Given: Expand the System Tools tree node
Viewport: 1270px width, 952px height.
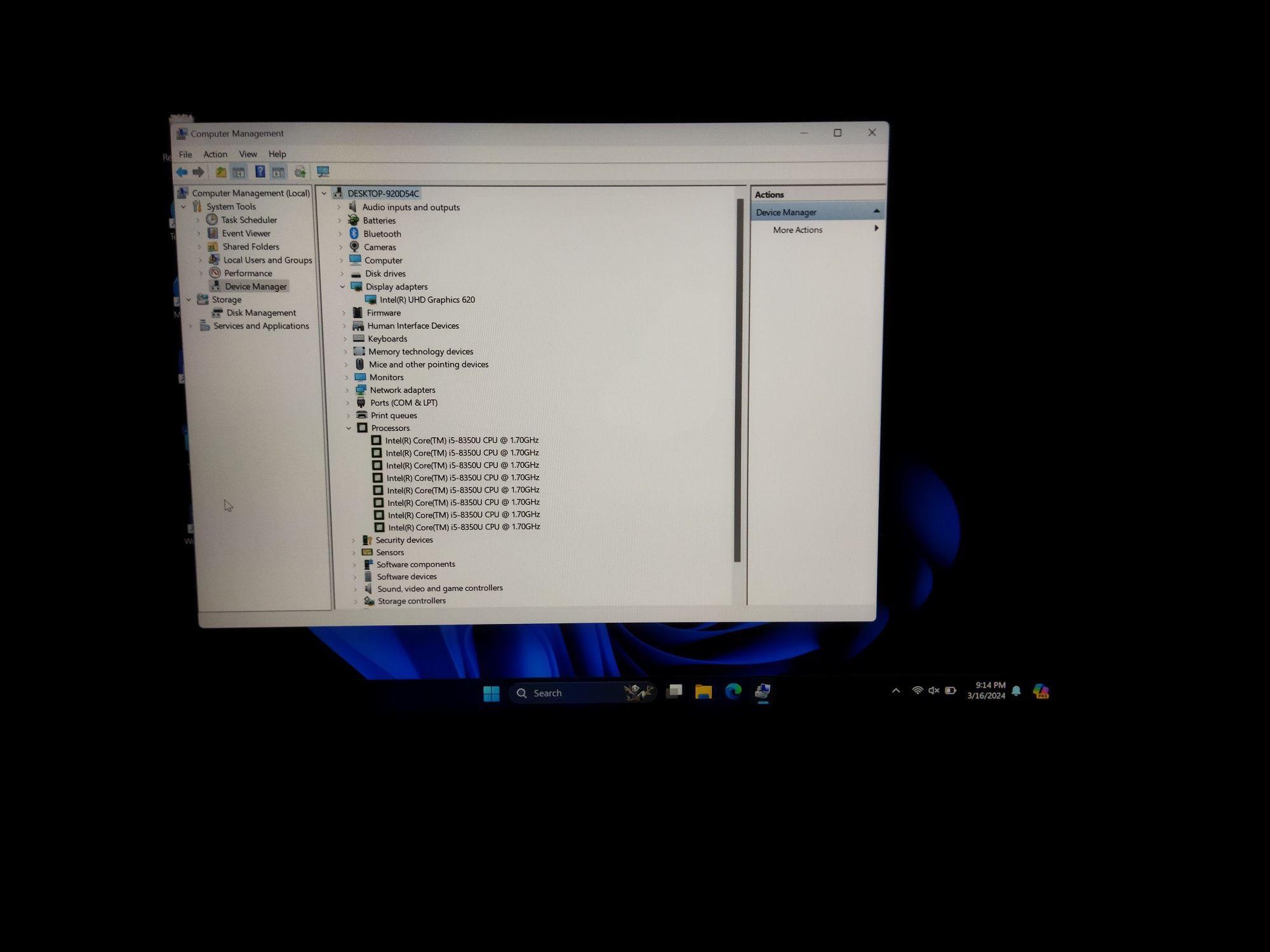Looking at the screenshot, I should click(x=184, y=206).
